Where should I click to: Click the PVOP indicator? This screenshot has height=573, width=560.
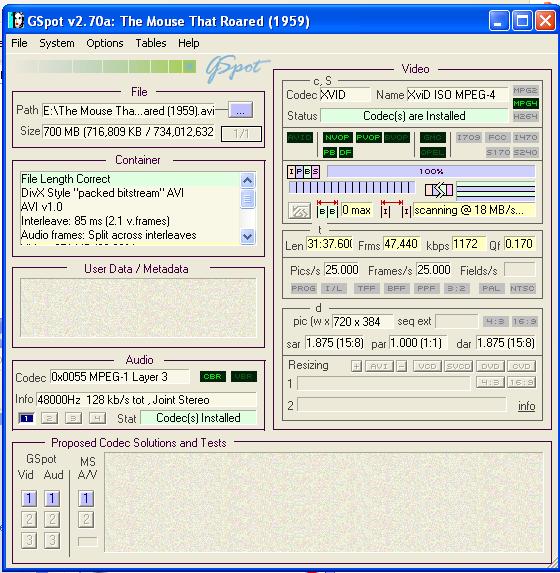coord(368,137)
